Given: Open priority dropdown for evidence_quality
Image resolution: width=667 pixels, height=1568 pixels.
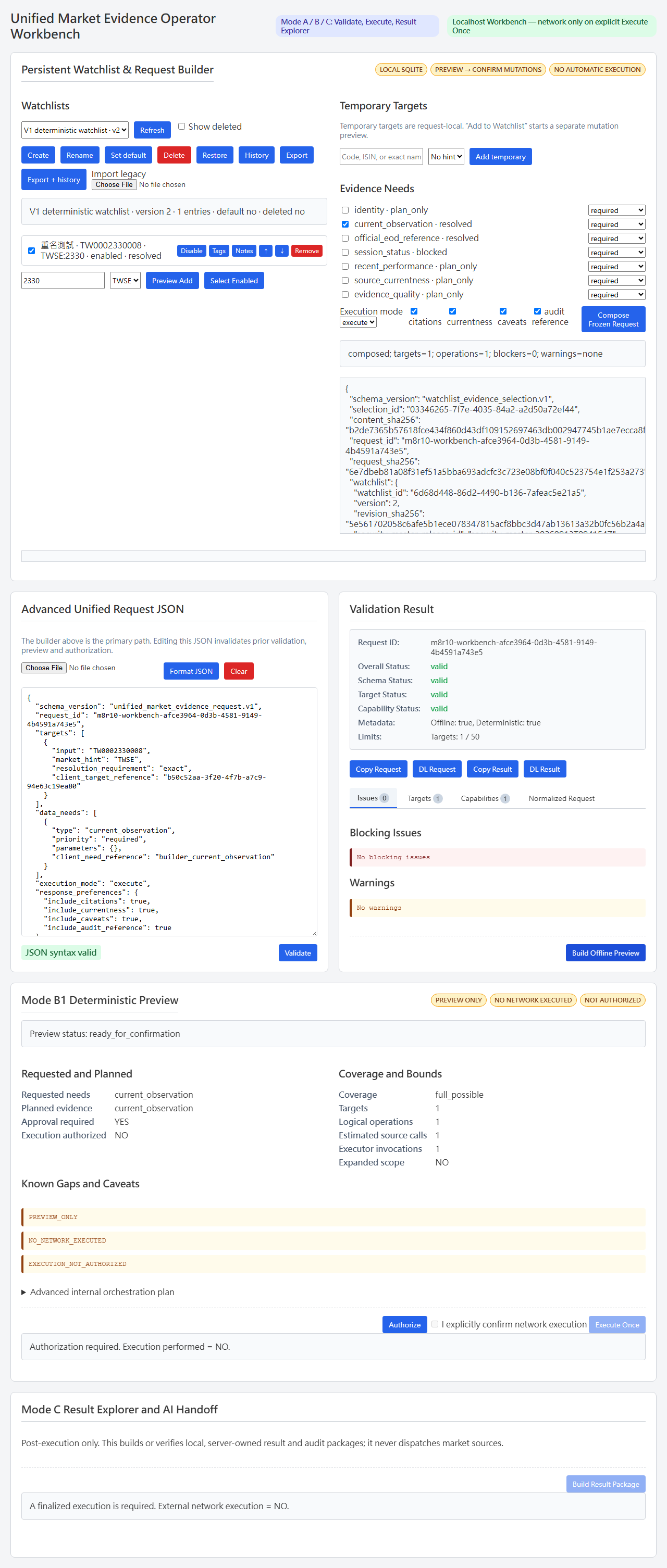Looking at the screenshot, I should tap(616, 295).
